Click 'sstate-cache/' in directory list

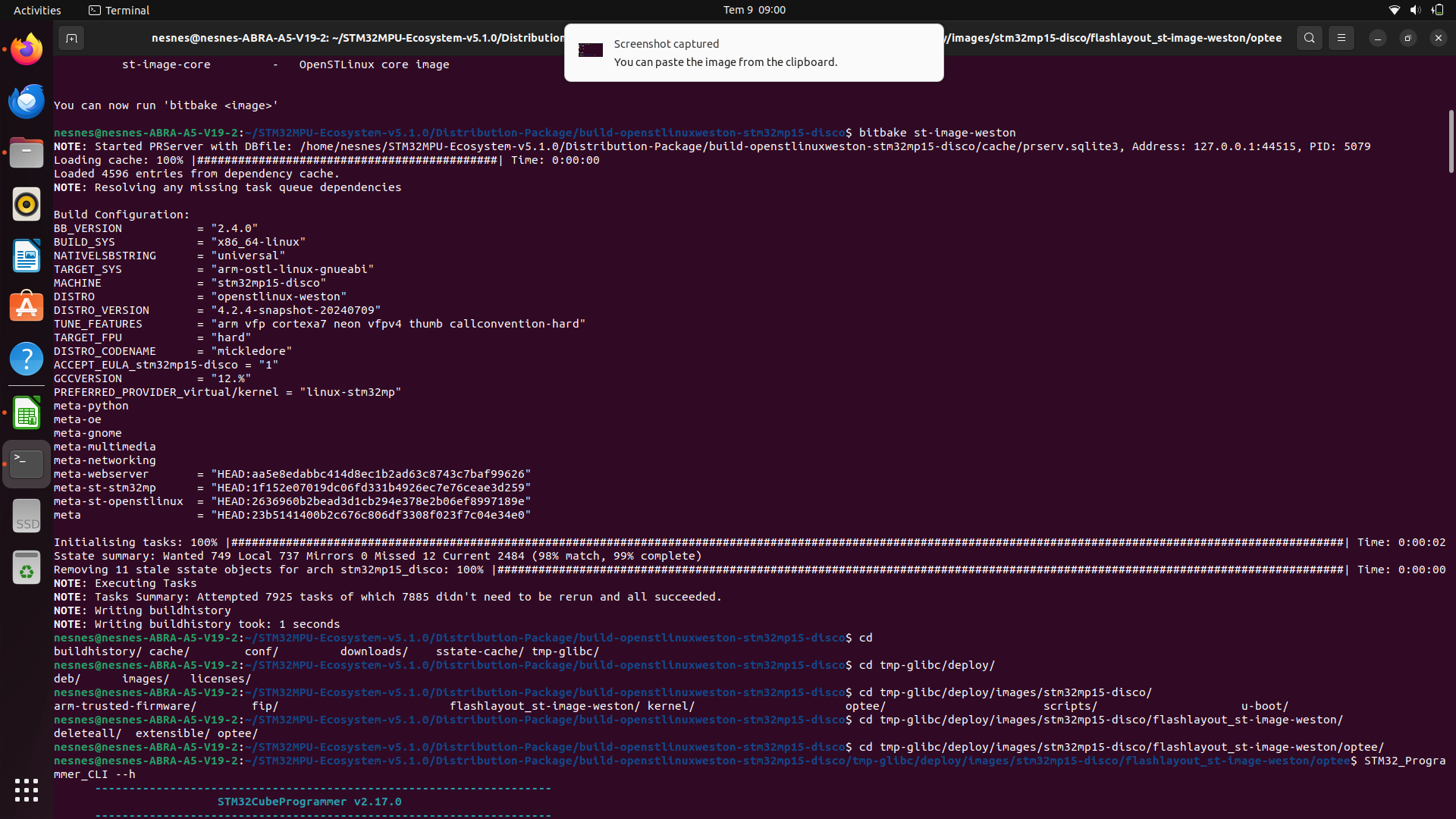[479, 651]
